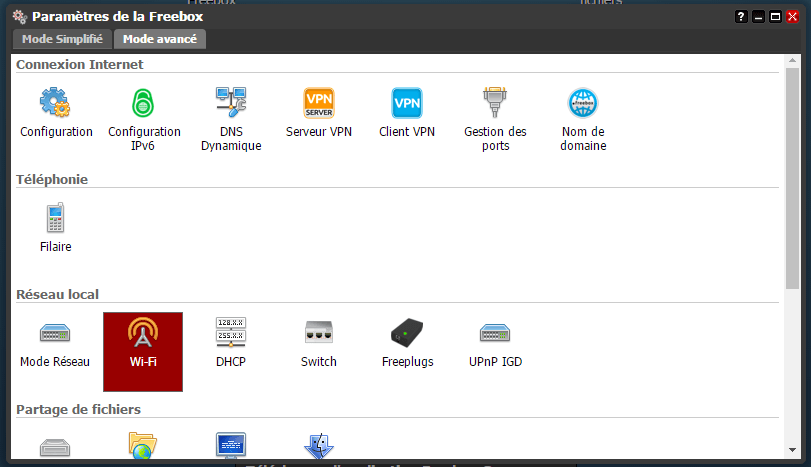Image resolution: width=811 pixels, height=467 pixels.
Task: Click the scrollbar down arrow
Action: pyautogui.click(x=792, y=450)
